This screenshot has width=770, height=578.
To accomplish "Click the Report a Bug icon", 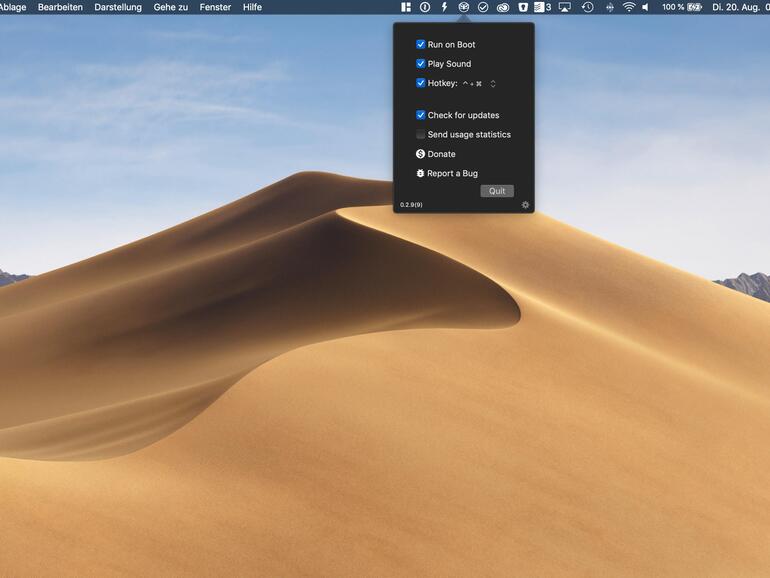I will pyautogui.click(x=421, y=174).
